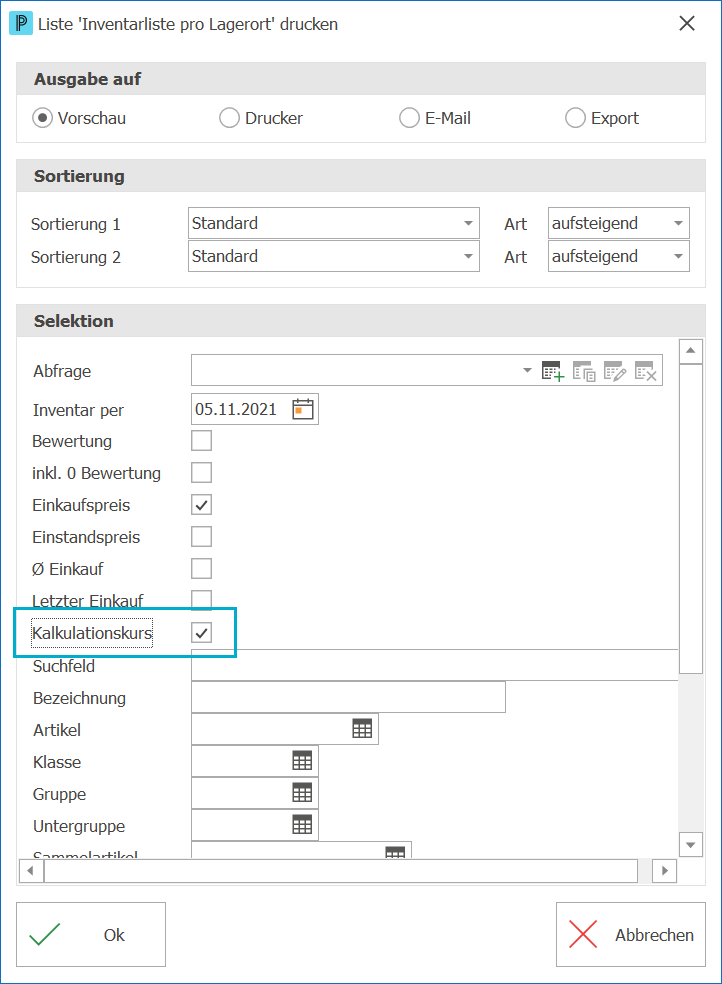
Task: Click the copy query icon
Action: point(584,371)
